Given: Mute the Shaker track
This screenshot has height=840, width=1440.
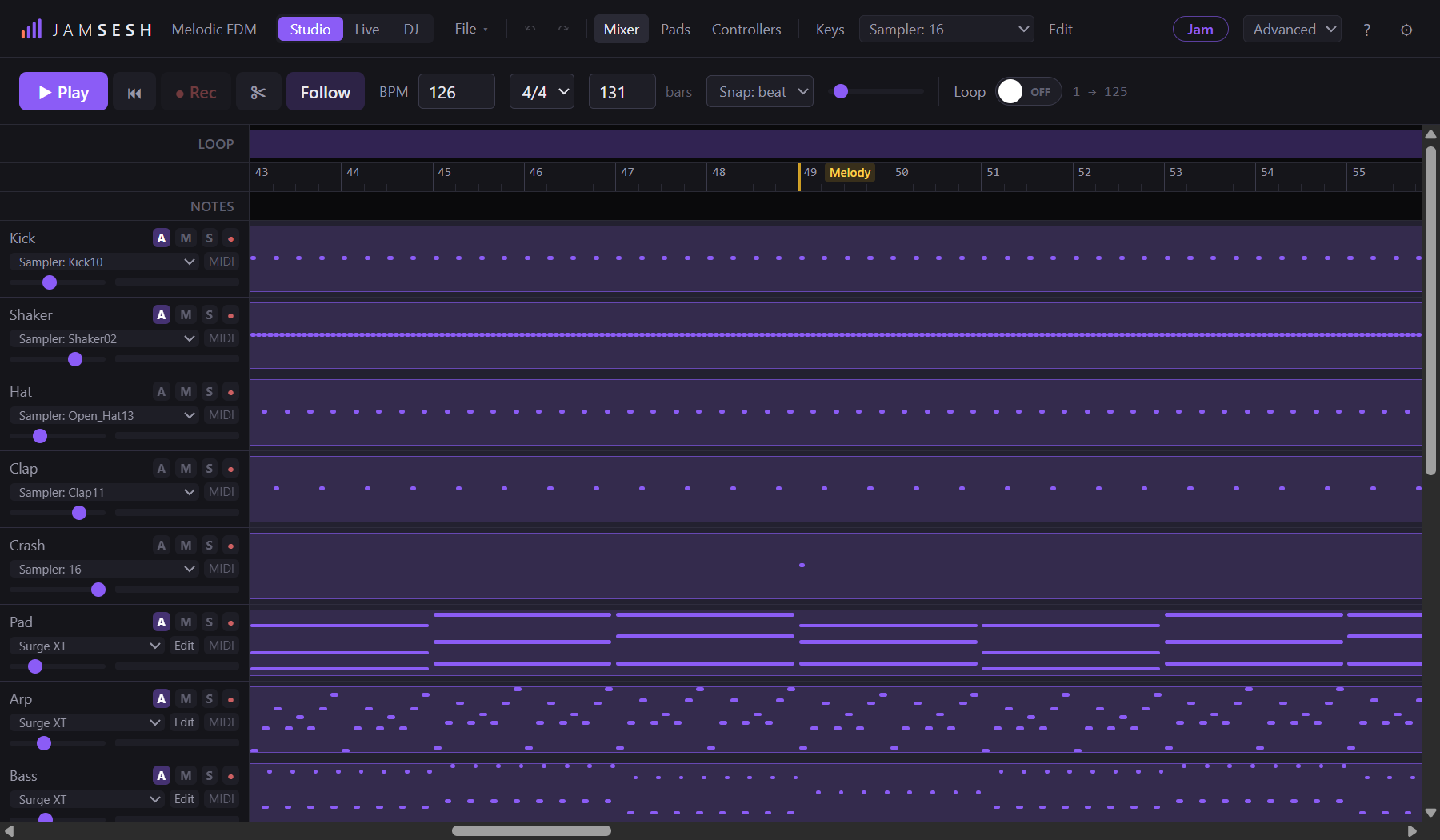Looking at the screenshot, I should pos(186,315).
